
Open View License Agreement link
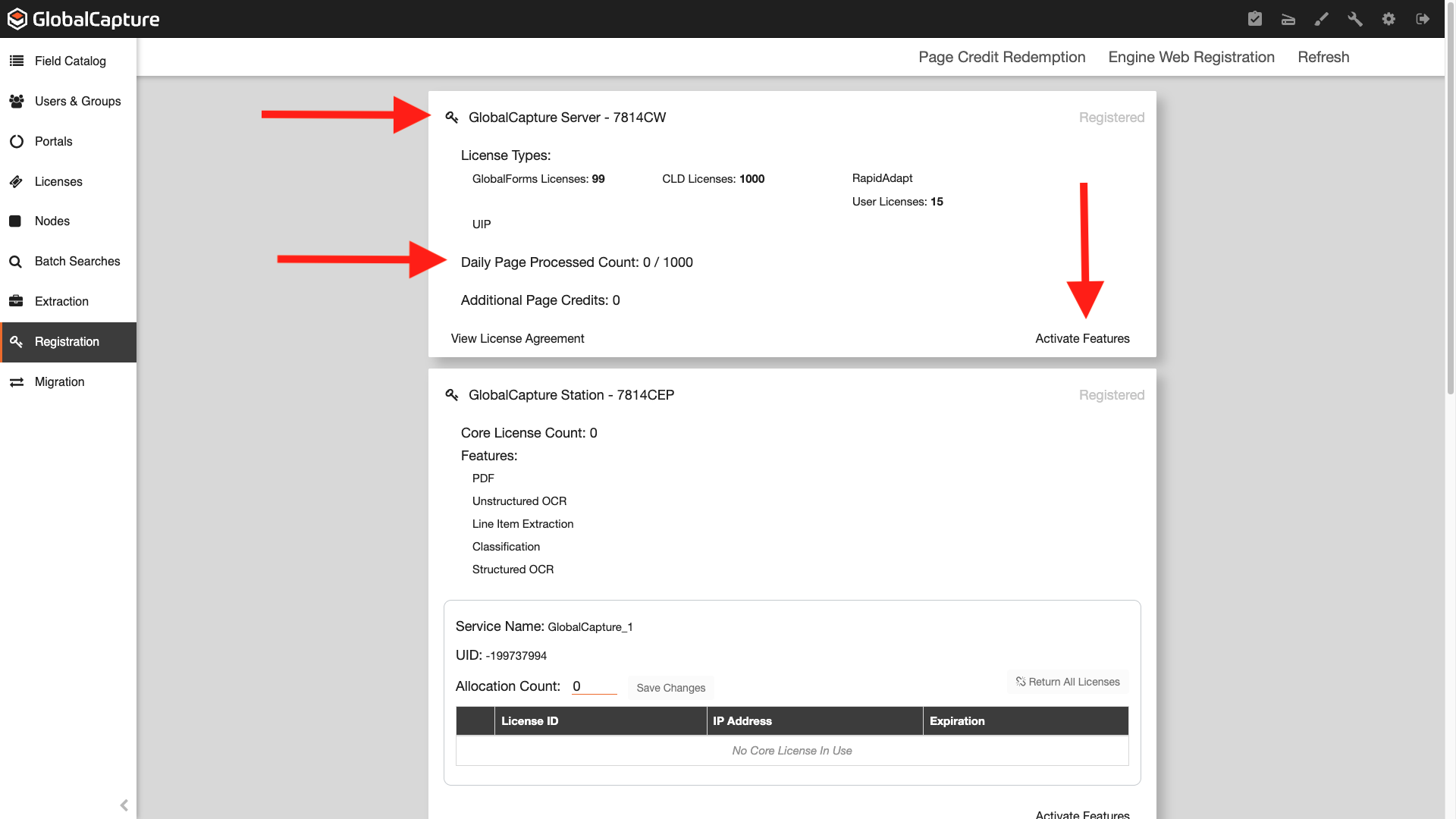tap(517, 338)
